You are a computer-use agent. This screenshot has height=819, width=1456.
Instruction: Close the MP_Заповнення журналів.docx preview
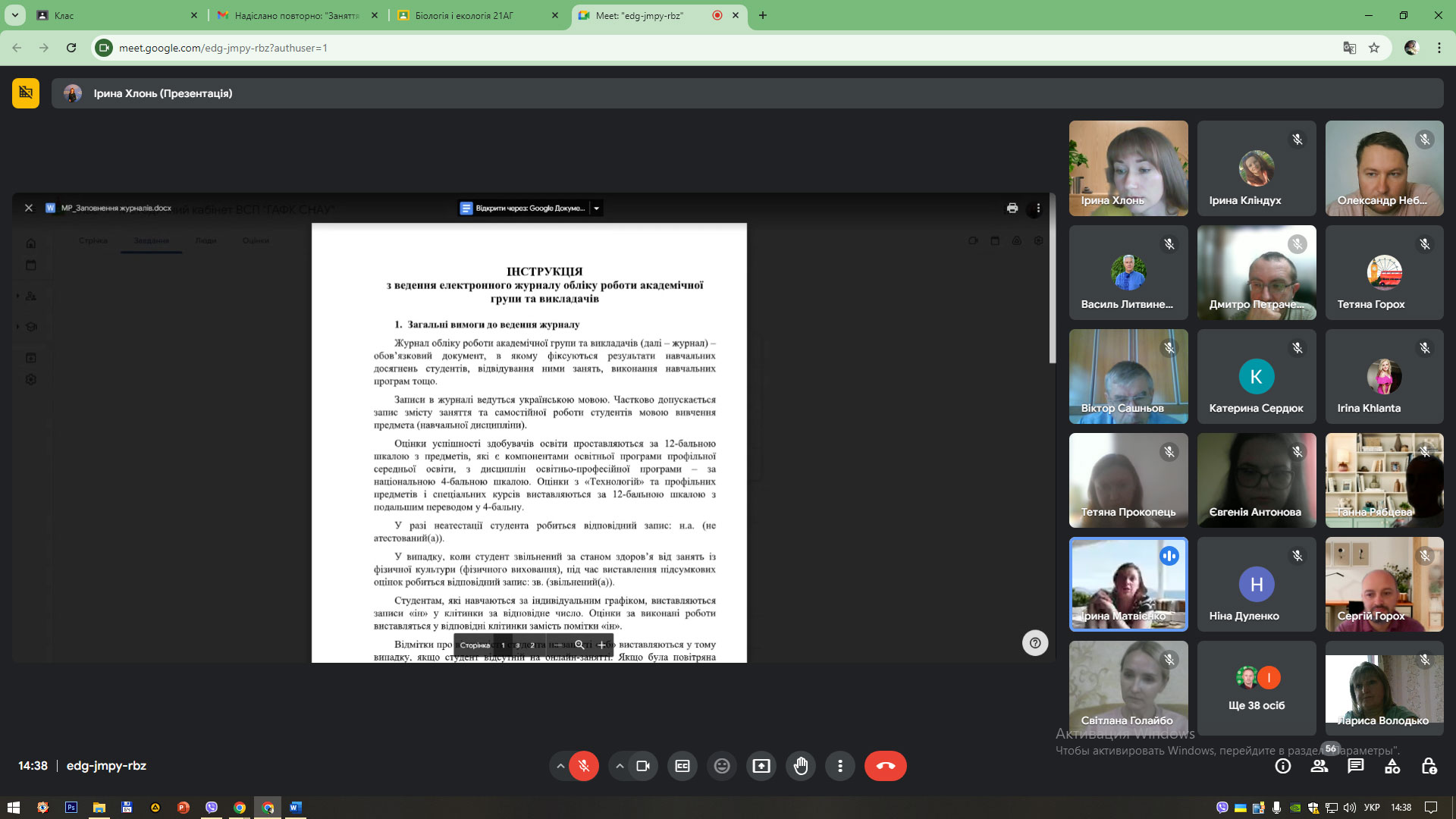coord(29,208)
